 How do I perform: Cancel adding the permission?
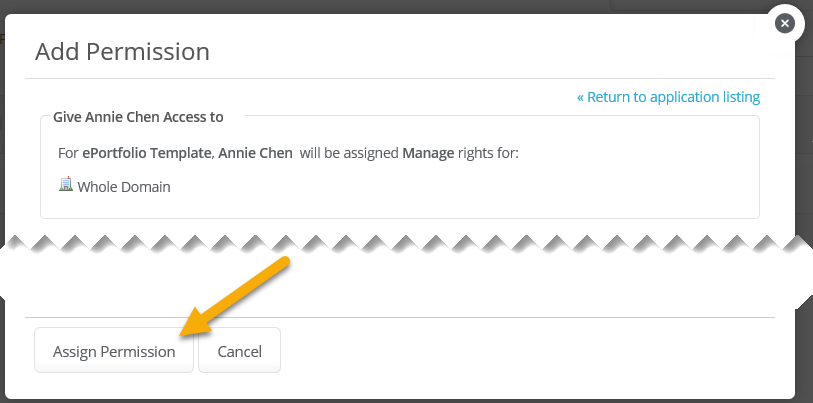(239, 351)
